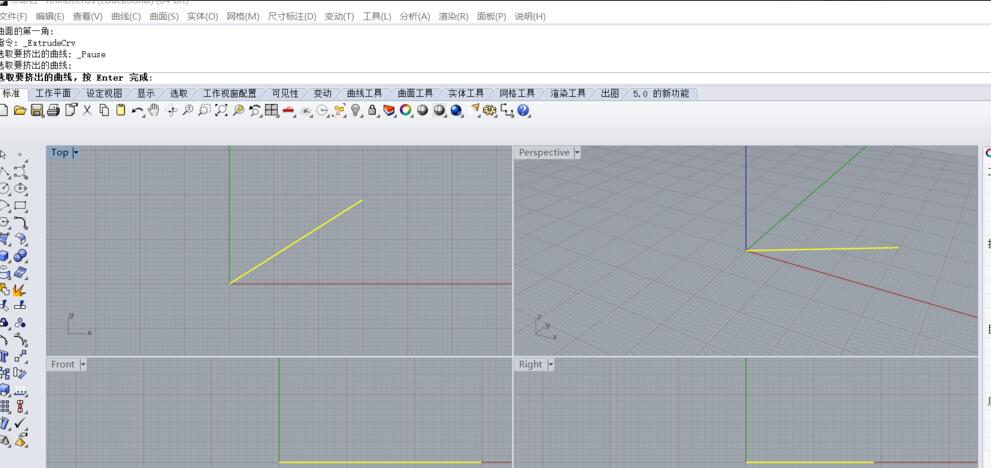
Task: Open the 曲线(C) menu
Action: 126,16
